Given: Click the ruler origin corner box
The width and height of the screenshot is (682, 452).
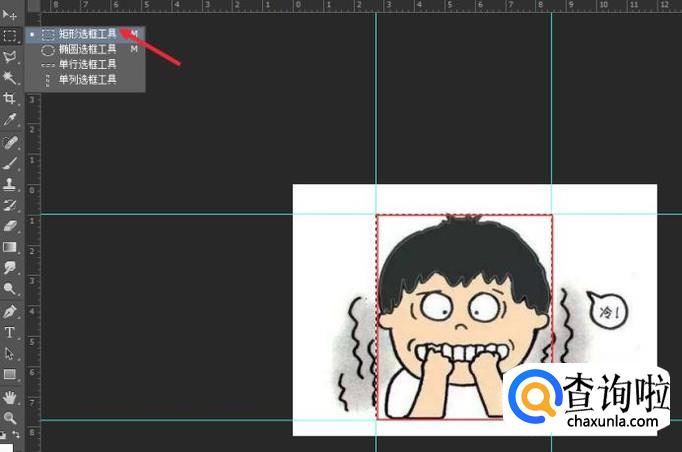Looking at the screenshot, I should [34, 5].
